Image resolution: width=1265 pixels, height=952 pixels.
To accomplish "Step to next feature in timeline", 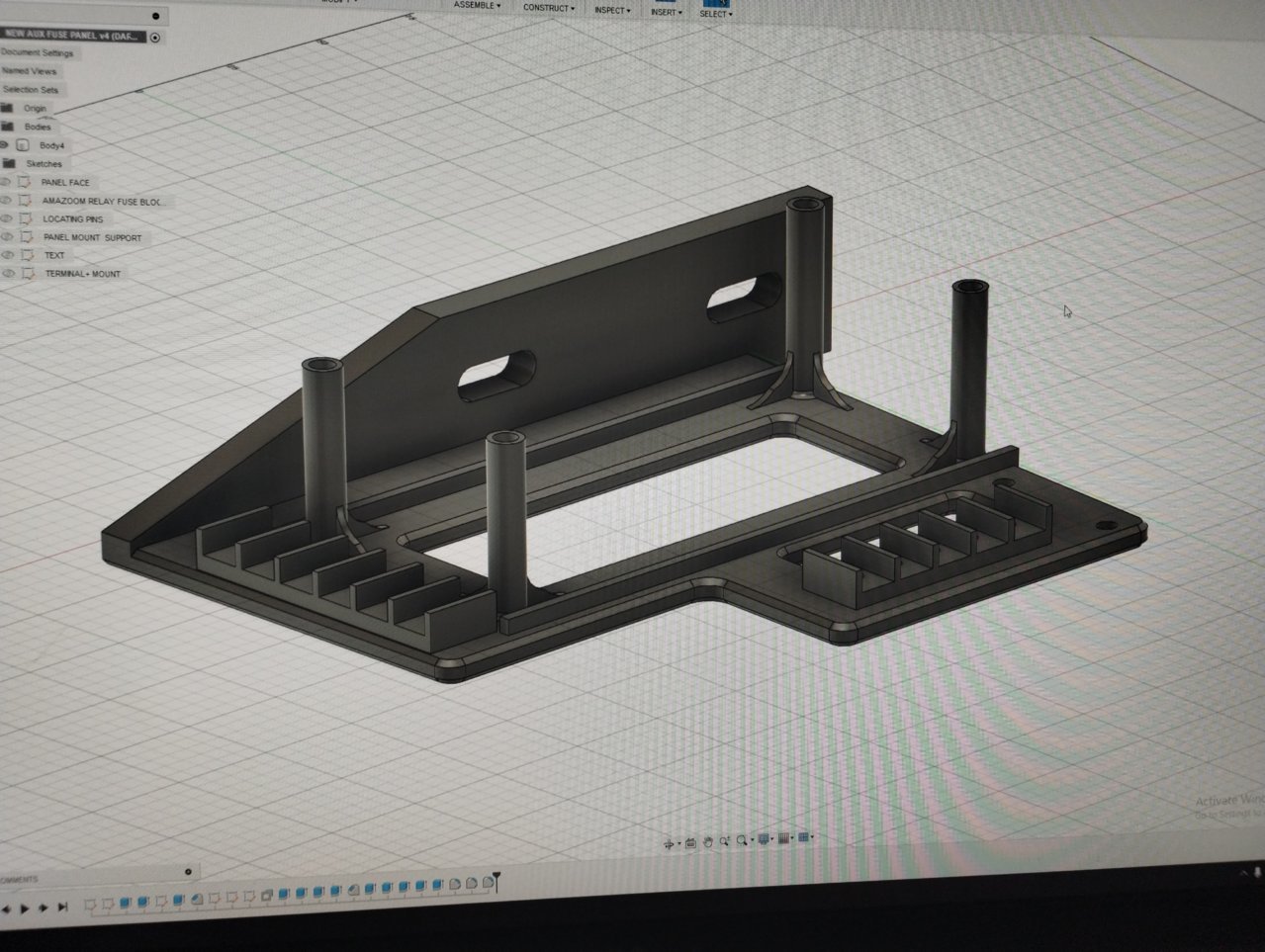I will pos(43,908).
